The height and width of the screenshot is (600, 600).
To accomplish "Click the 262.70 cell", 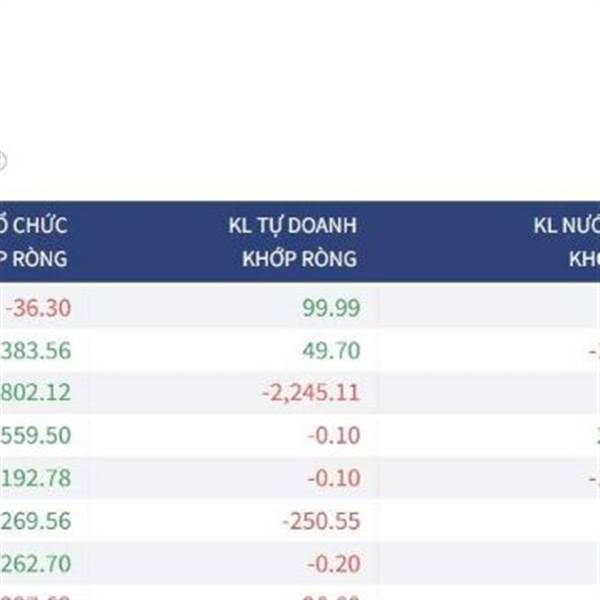I will click(36, 564).
